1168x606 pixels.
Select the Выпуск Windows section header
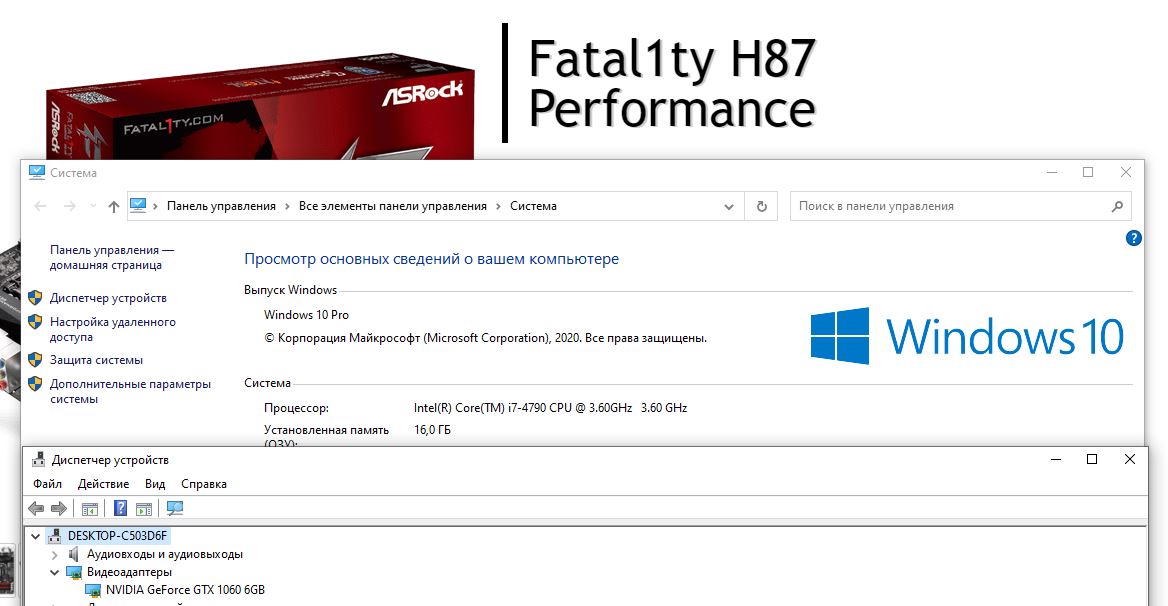pyautogui.click(x=291, y=290)
